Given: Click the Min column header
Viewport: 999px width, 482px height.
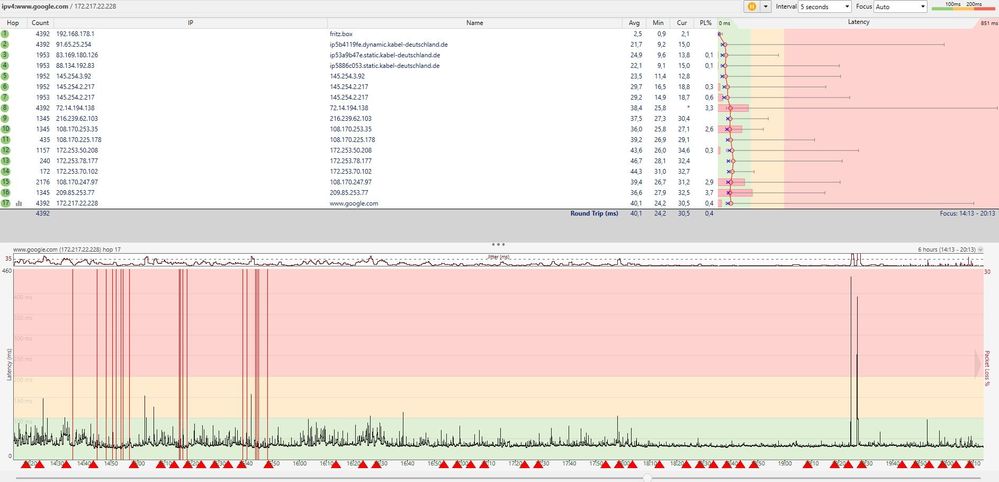Looking at the screenshot, I should point(658,22).
